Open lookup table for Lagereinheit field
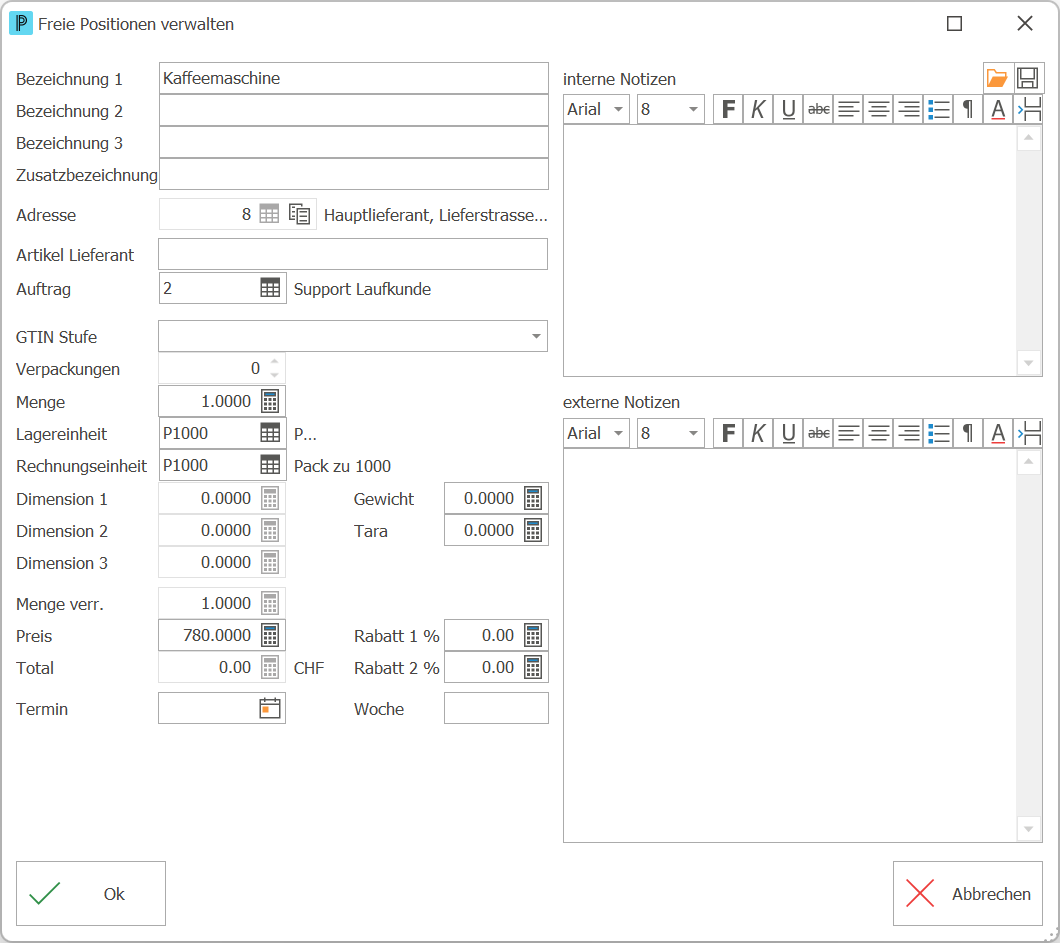The height and width of the screenshot is (943, 1060). (x=270, y=433)
